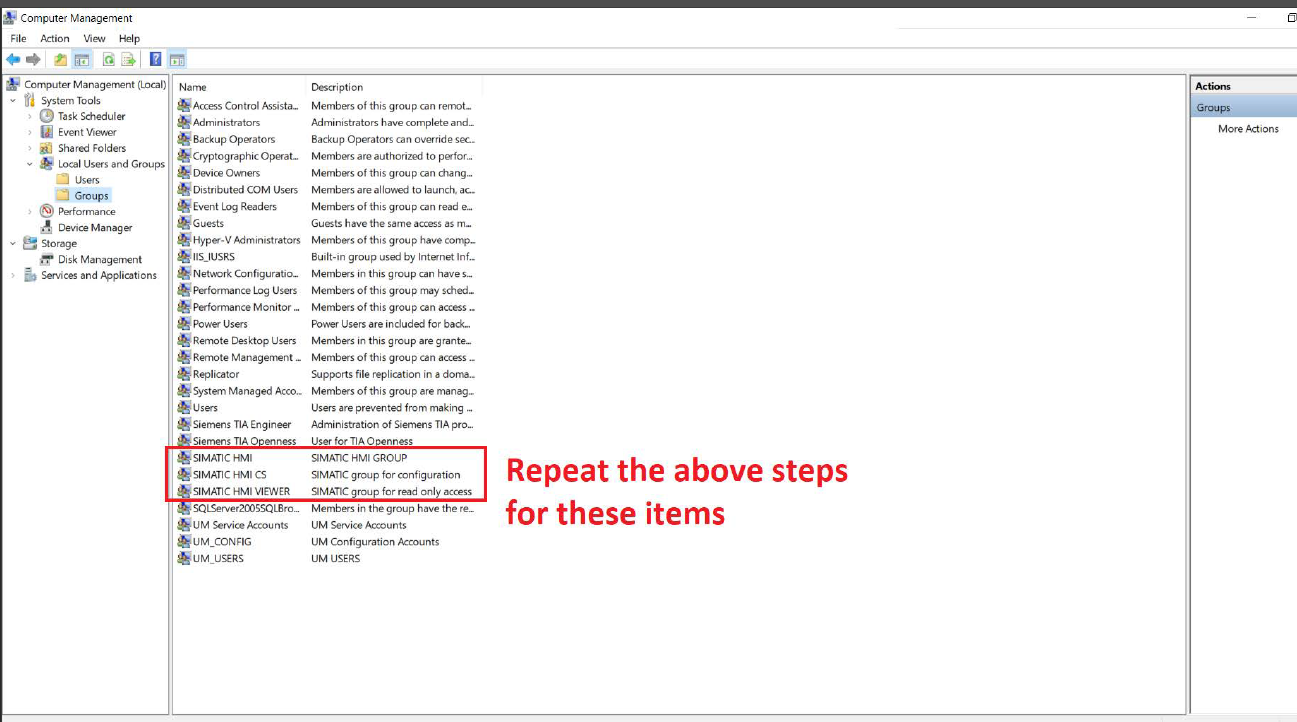Image resolution: width=1297 pixels, height=722 pixels.
Task: Open the View menu
Action: pos(94,38)
